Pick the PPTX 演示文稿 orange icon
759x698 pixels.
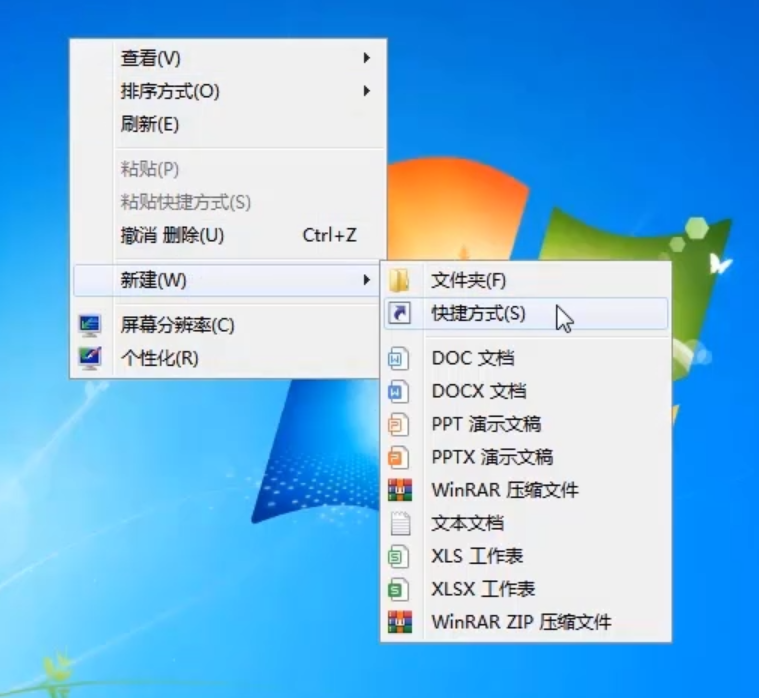[399, 457]
